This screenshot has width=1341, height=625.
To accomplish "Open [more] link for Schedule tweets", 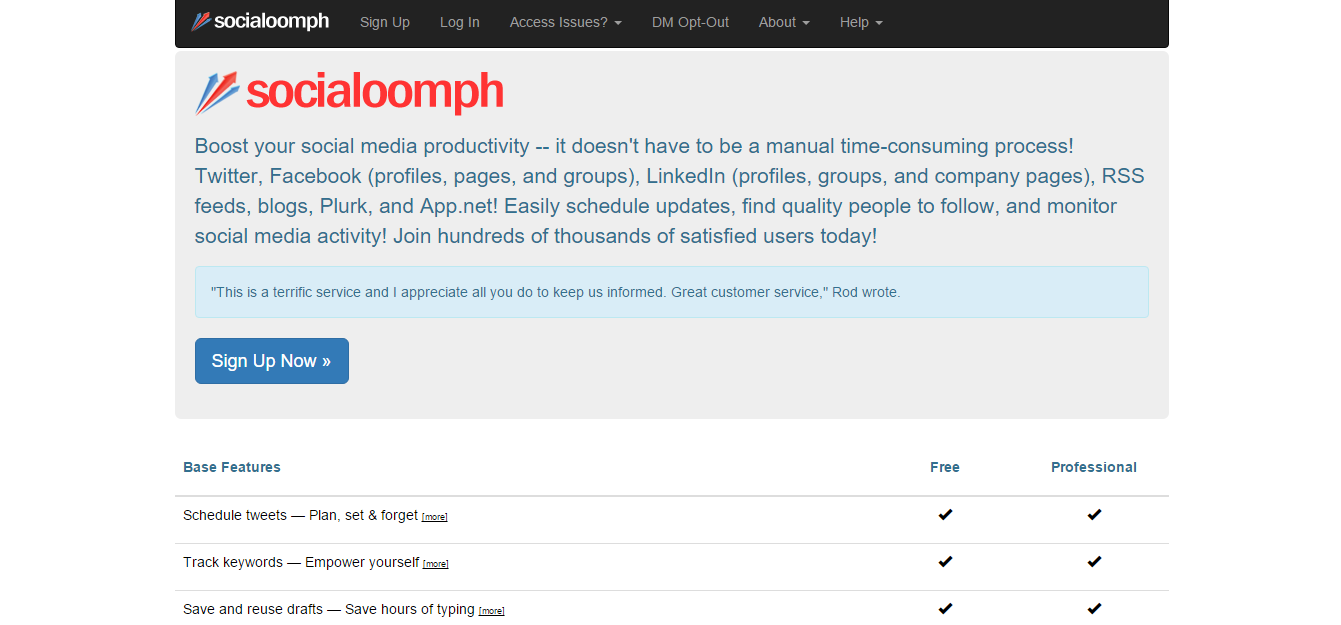I will [435, 517].
